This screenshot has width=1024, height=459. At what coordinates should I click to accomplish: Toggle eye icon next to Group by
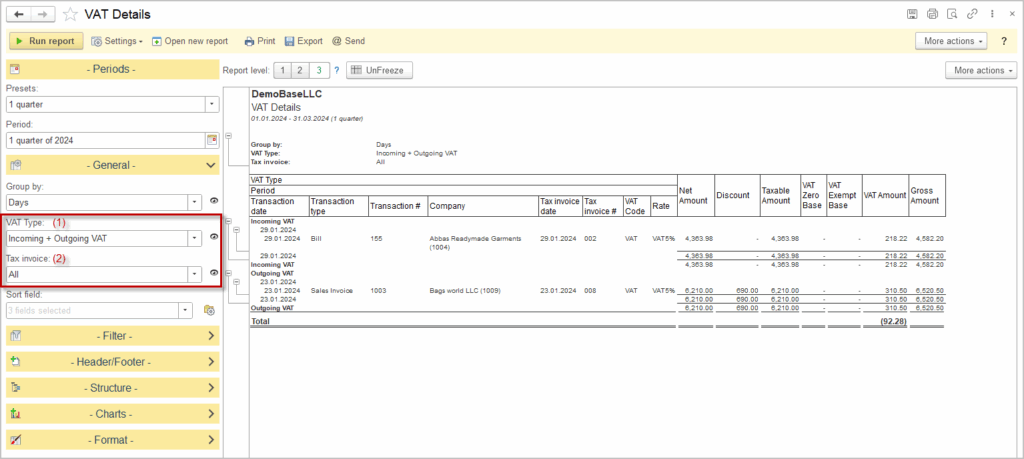[213, 202]
